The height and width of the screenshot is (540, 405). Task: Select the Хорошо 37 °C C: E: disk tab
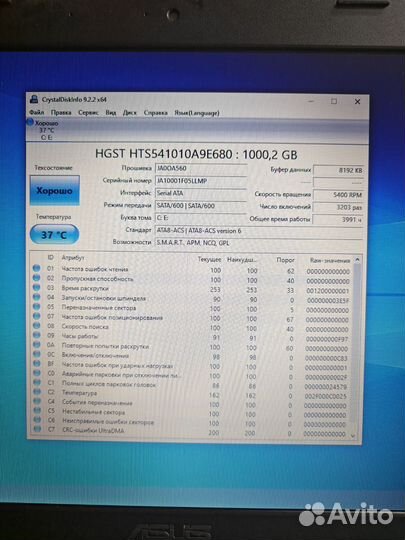45,130
